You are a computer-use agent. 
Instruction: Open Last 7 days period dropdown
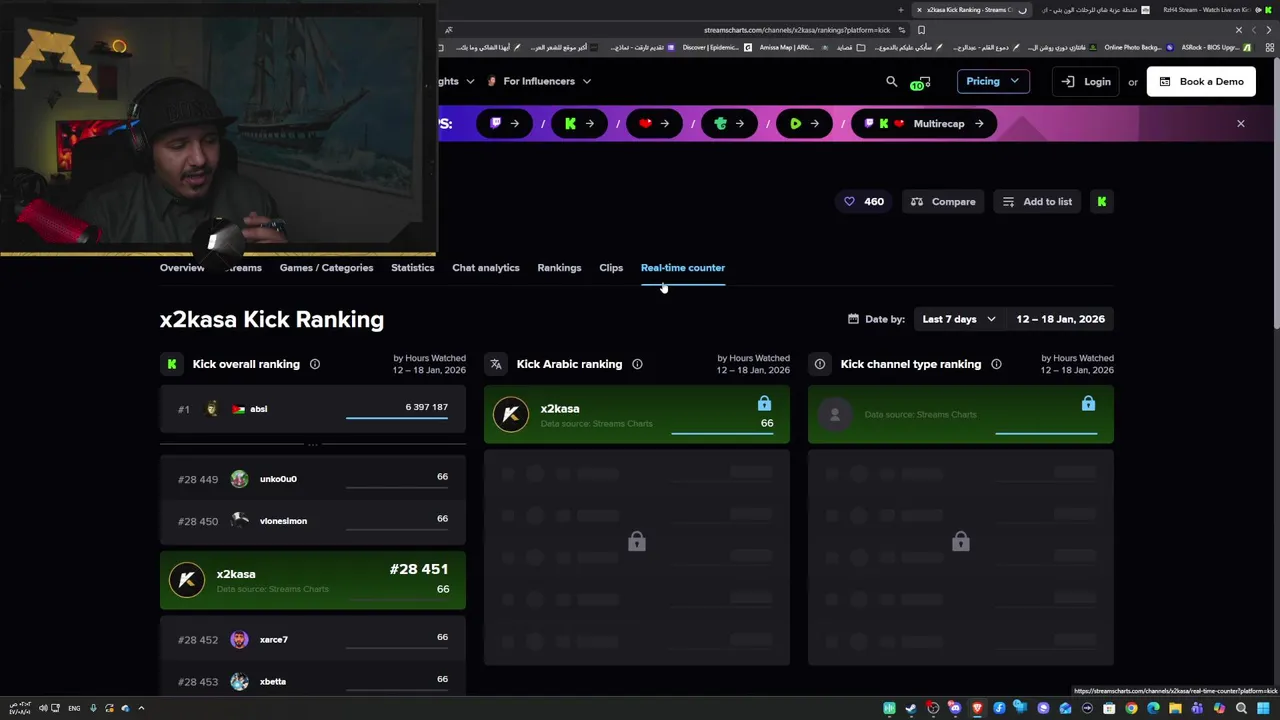point(959,319)
